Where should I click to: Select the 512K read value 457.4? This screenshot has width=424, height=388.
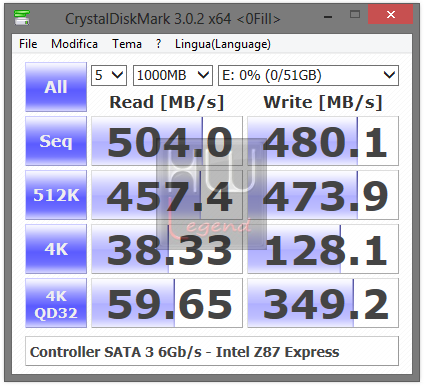click(167, 195)
